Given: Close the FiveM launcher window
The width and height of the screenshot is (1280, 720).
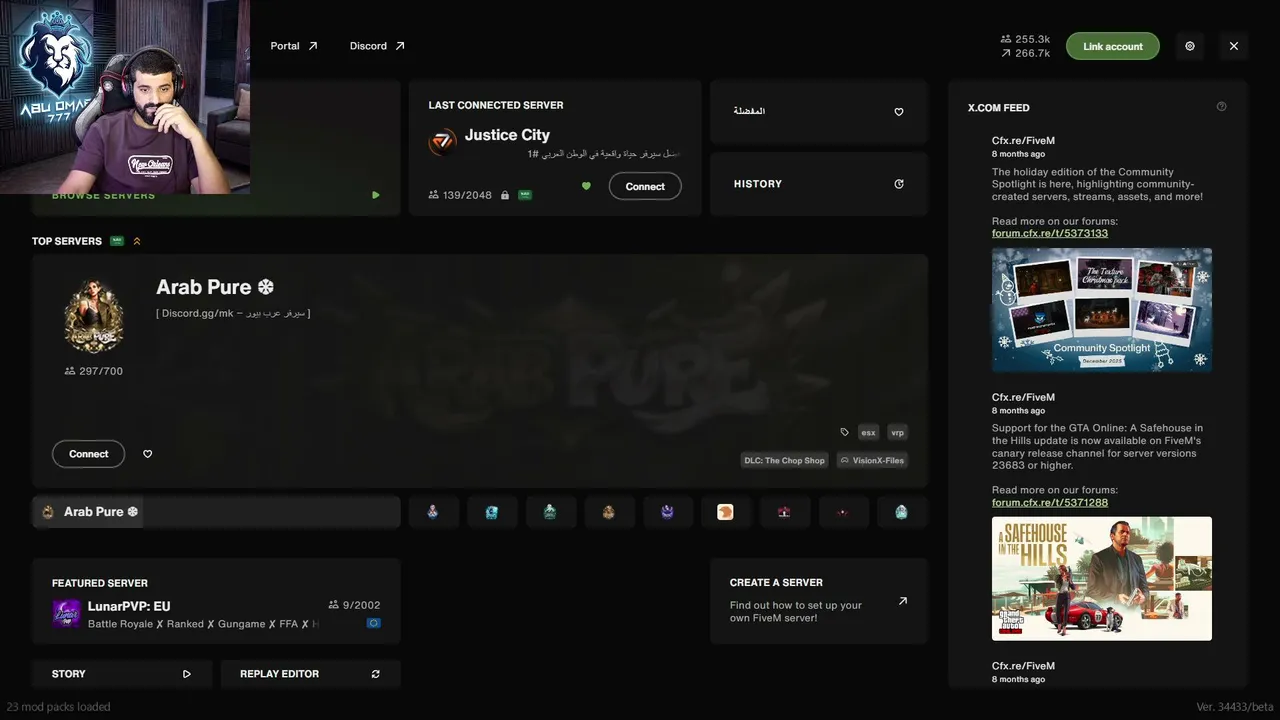Looking at the screenshot, I should (x=1234, y=46).
